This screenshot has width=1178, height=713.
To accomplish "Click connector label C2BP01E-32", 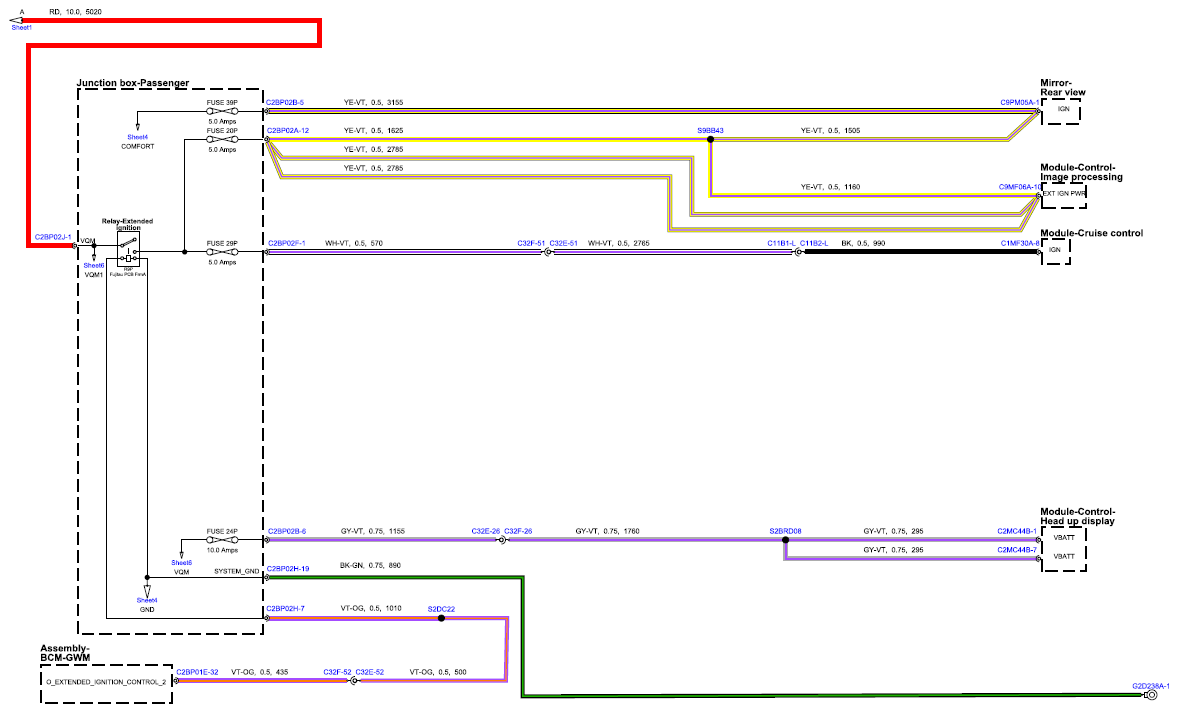I will click(x=198, y=672).
